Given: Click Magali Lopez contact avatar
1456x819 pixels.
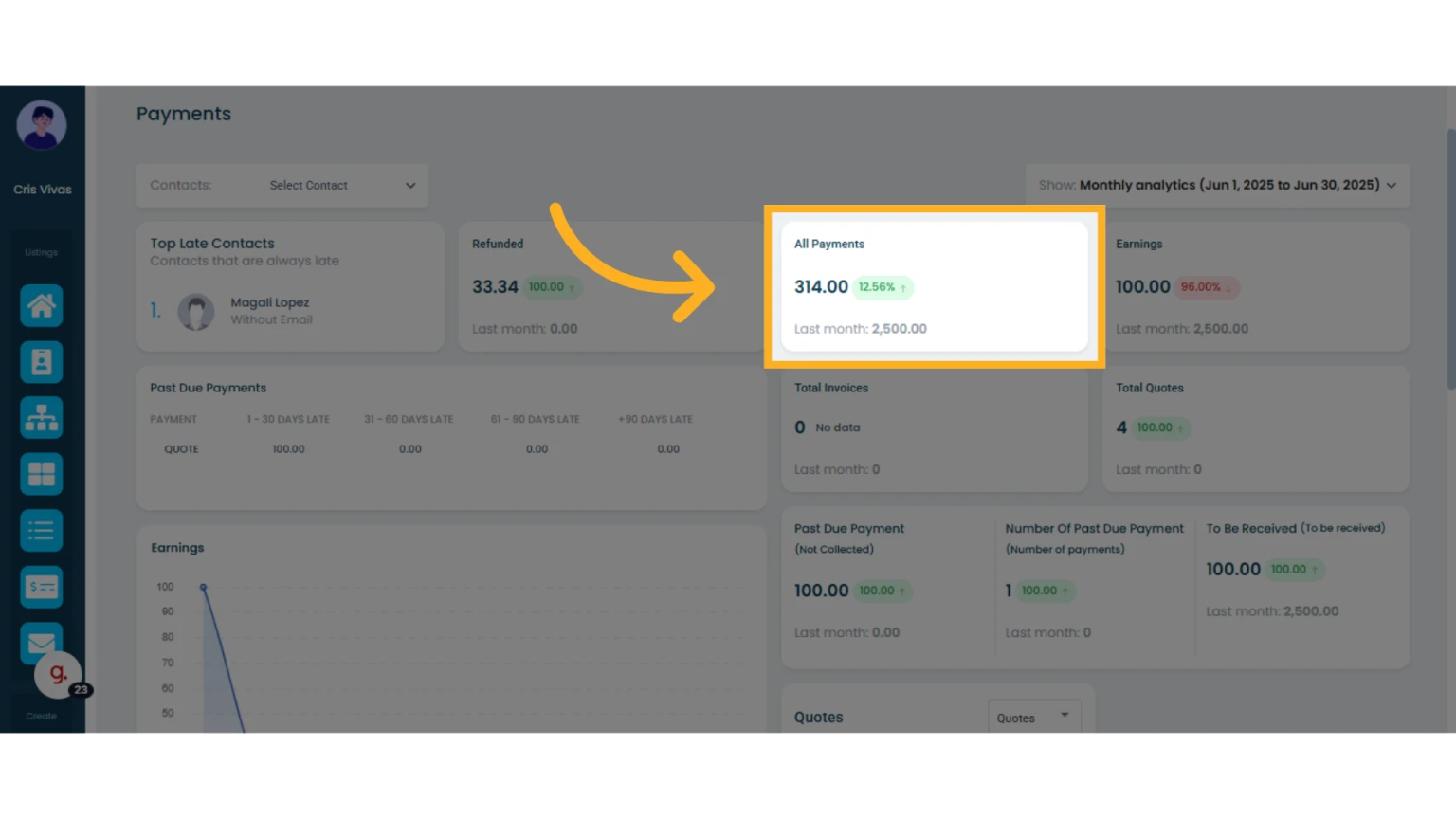Looking at the screenshot, I should pyautogui.click(x=196, y=312).
